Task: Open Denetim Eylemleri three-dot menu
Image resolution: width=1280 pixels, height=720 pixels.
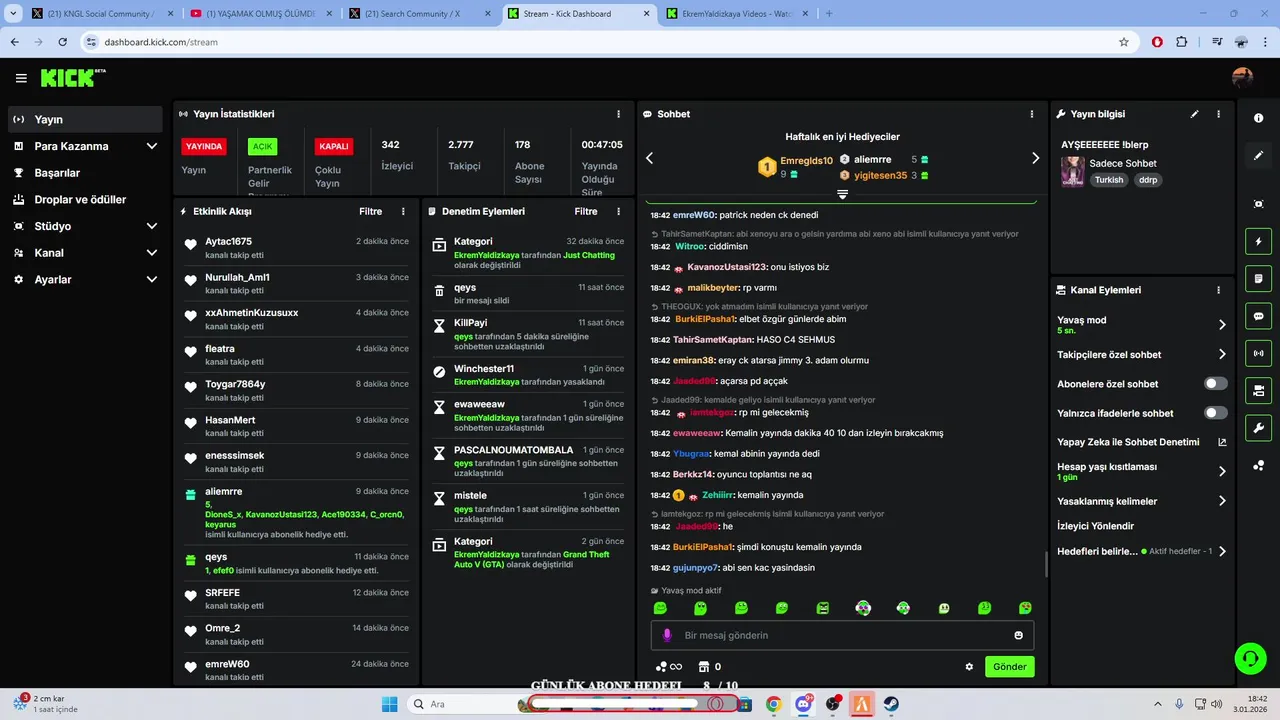Action: (618, 212)
